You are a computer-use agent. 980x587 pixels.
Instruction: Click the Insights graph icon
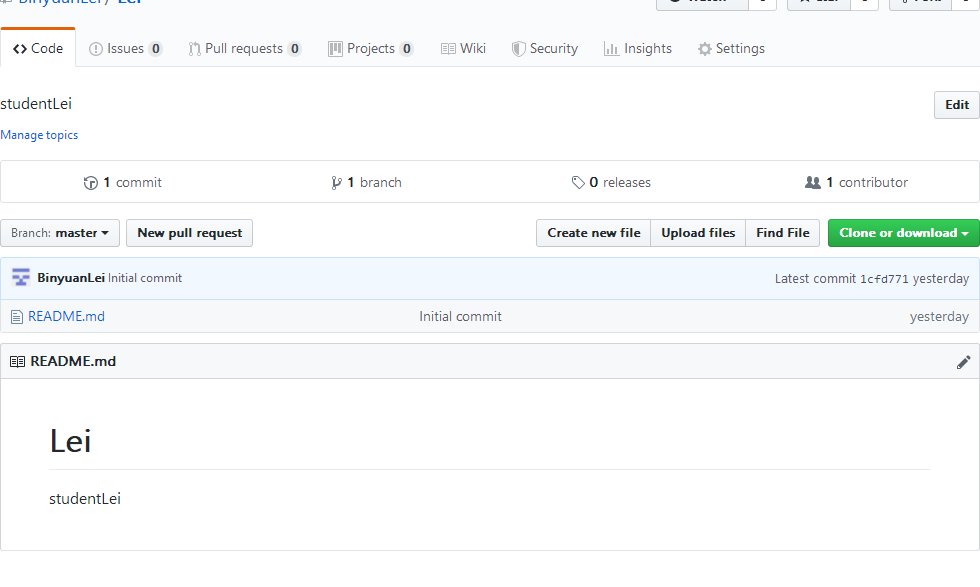click(x=611, y=49)
